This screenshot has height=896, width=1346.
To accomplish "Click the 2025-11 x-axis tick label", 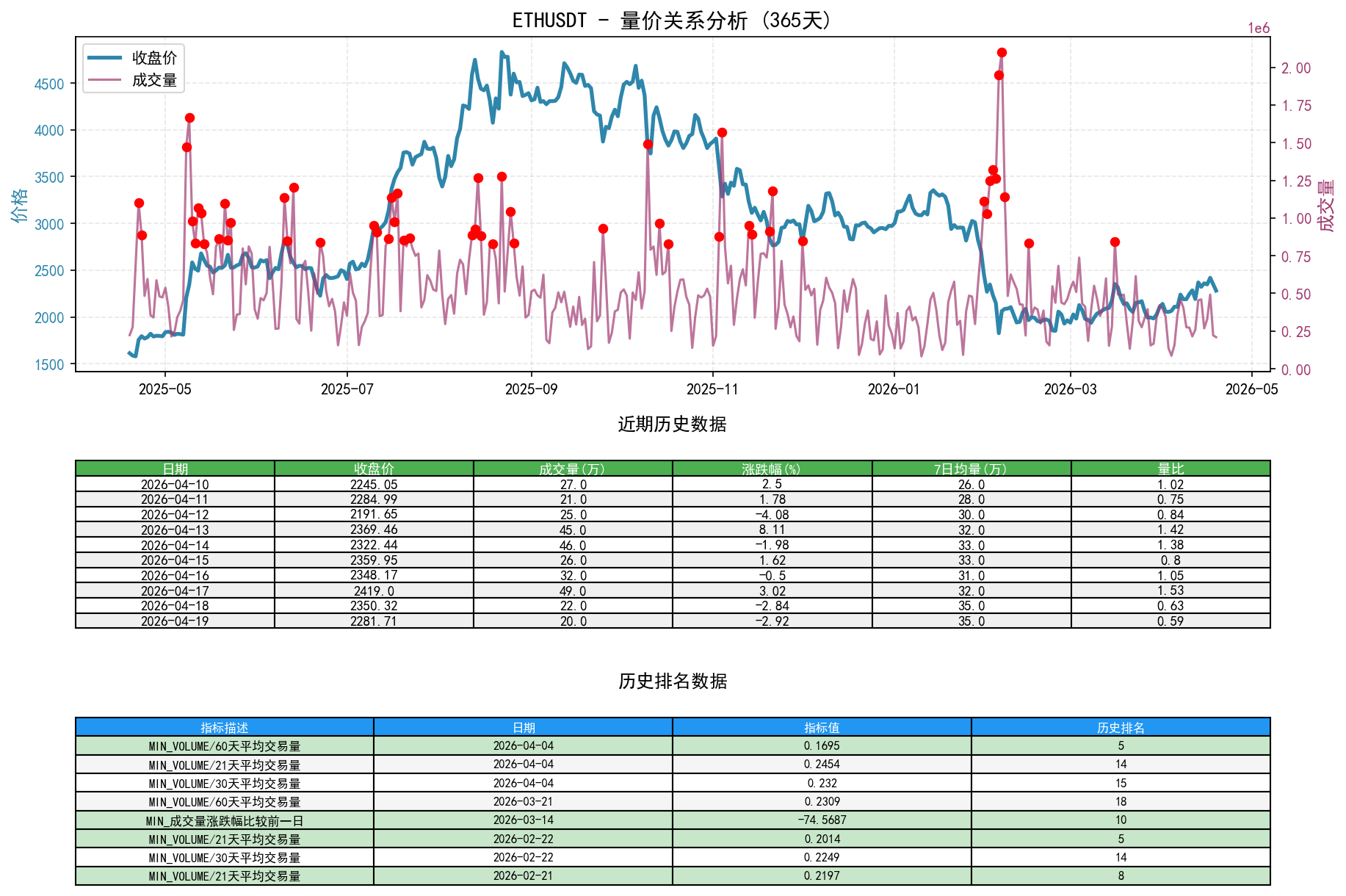I will 712,389.
